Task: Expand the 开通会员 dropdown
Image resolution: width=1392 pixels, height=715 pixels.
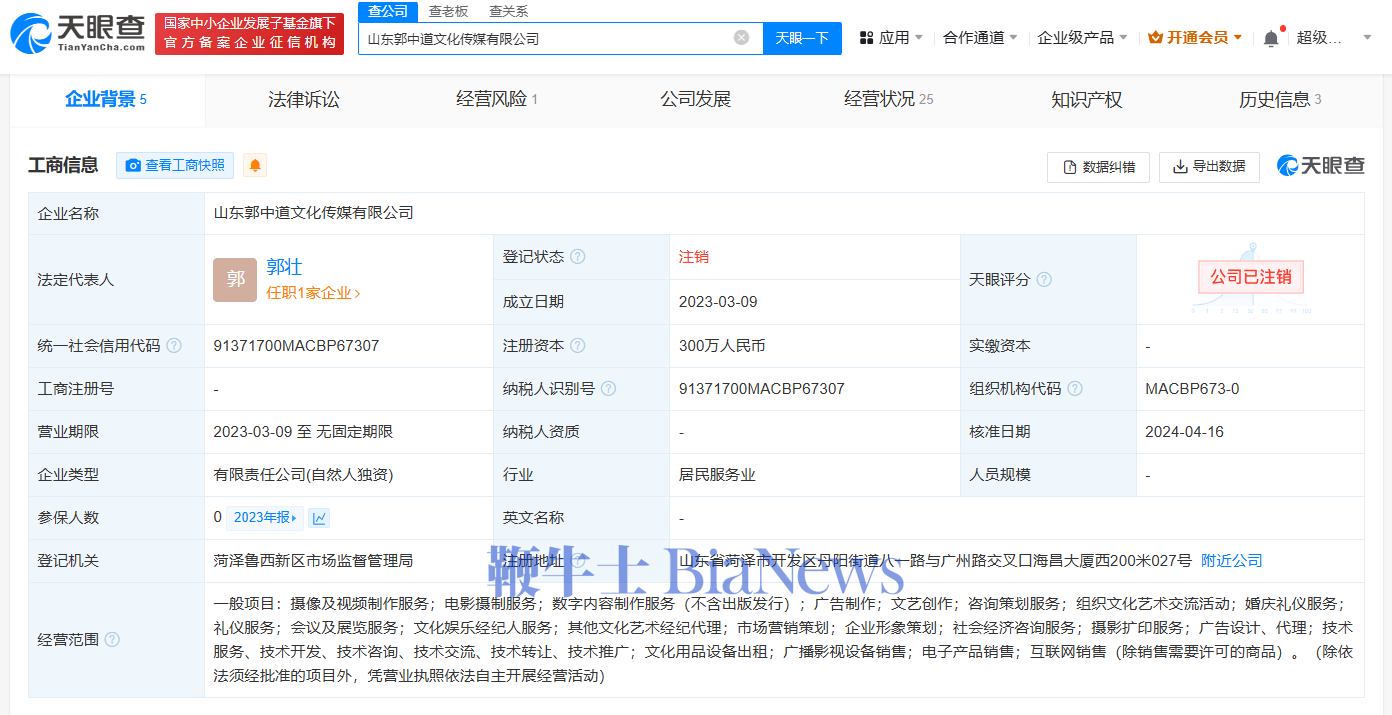Action: click(x=1195, y=38)
